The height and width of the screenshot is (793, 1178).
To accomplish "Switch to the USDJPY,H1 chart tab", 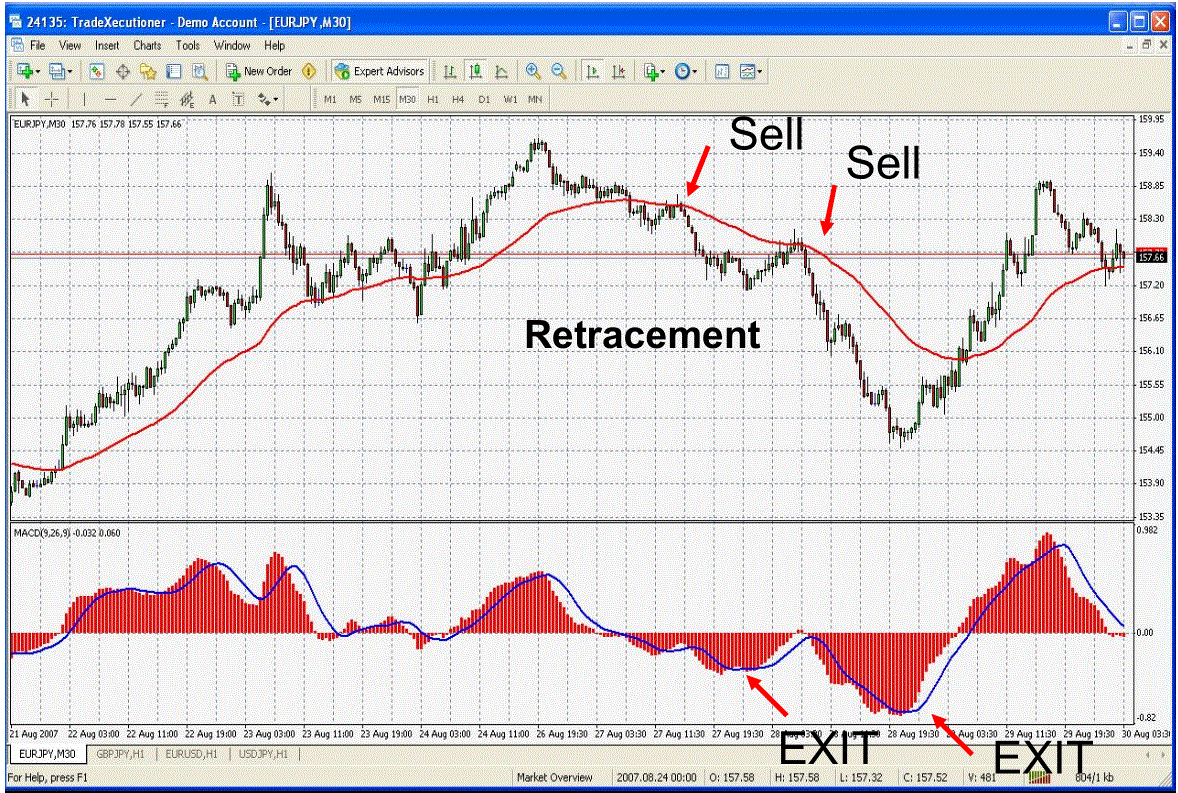I will point(263,754).
